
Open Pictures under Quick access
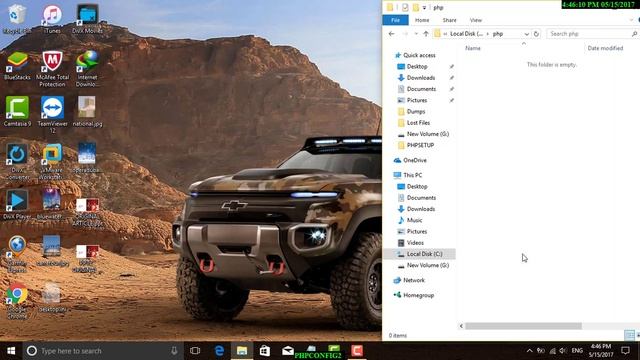pyautogui.click(x=416, y=100)
